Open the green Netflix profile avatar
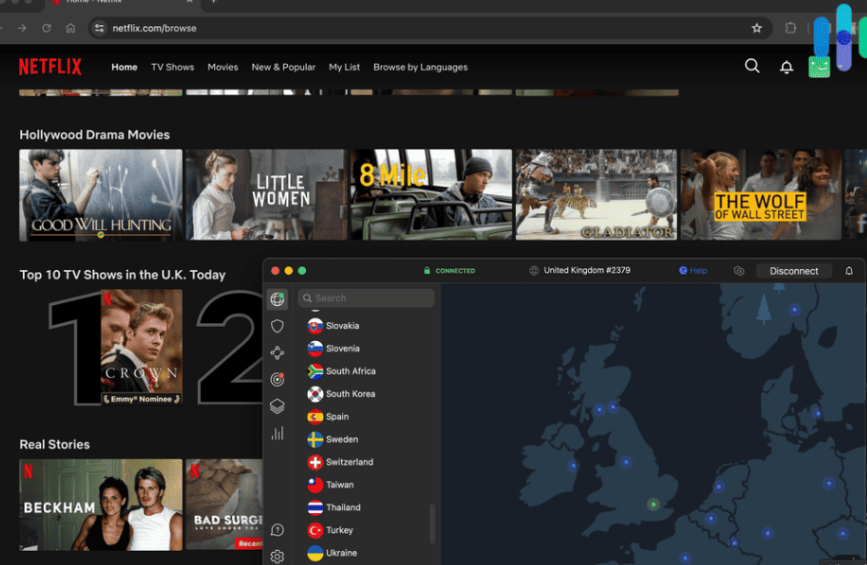Viewport: 867px width, 565px height. pos(819,67)
